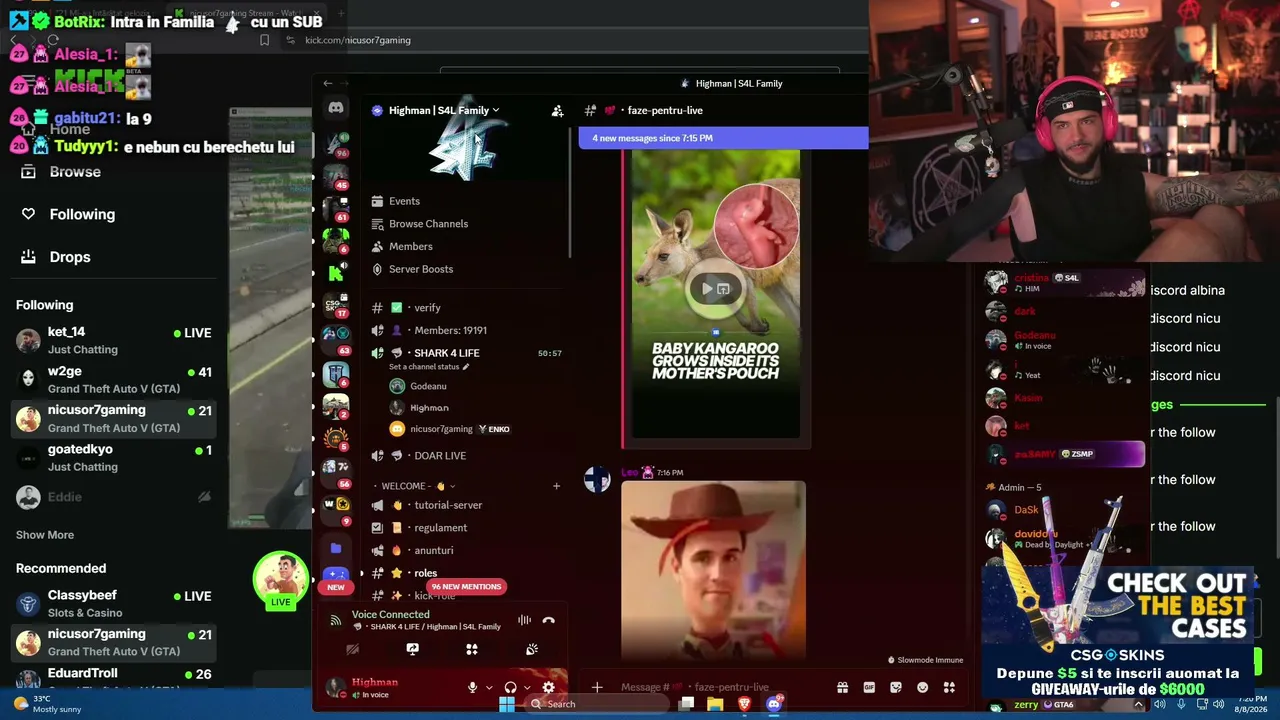Click the 4 new messages banner
The width and height of the screenshot is (1280, 720).
[724, 138]
